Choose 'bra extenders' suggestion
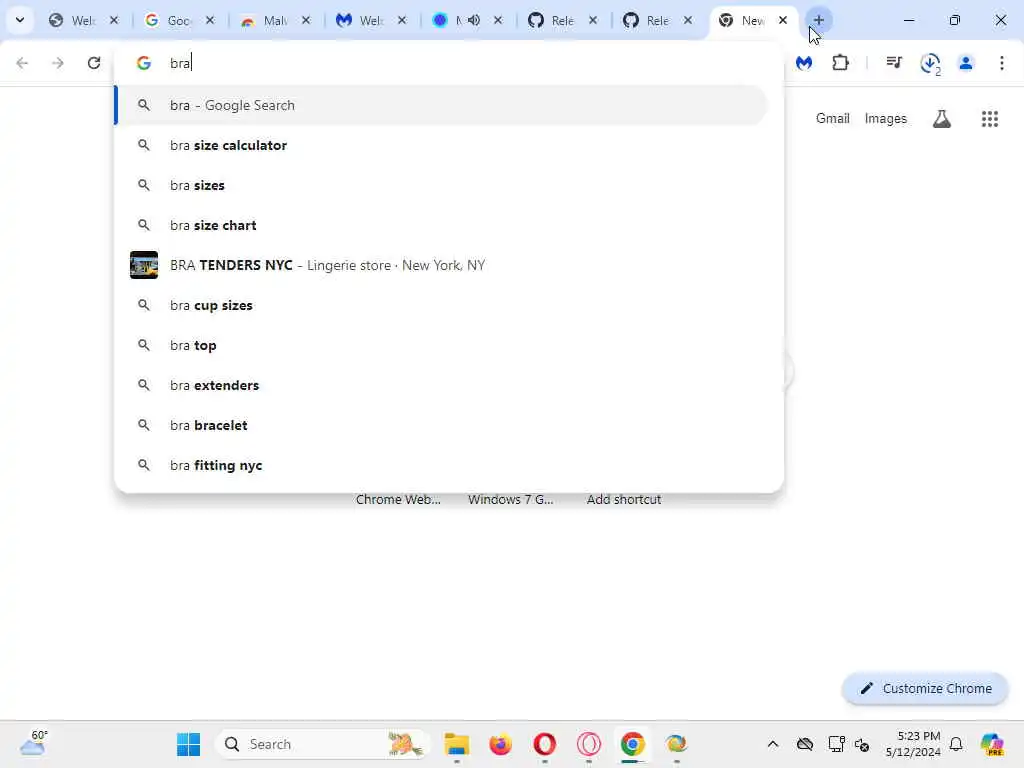This screenshot has height=768, width=1024. pos(442,385)
